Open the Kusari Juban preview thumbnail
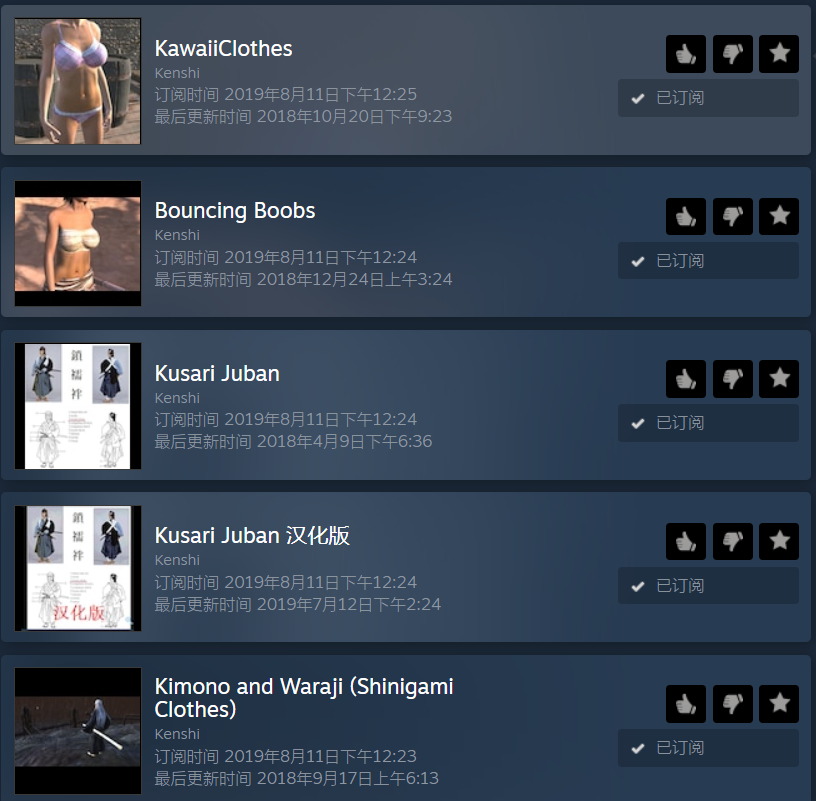The width and height of the screenshot is (816, 801). 78,406
